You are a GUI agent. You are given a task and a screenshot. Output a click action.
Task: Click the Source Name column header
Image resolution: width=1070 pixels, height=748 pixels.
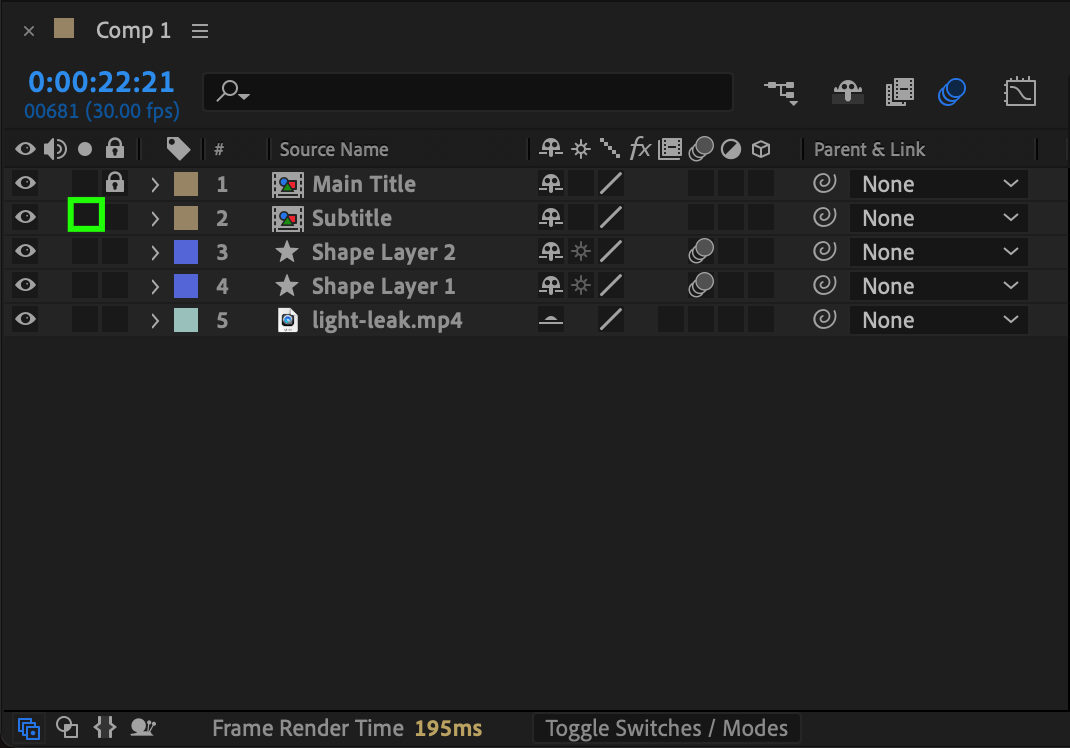(334, 149)
